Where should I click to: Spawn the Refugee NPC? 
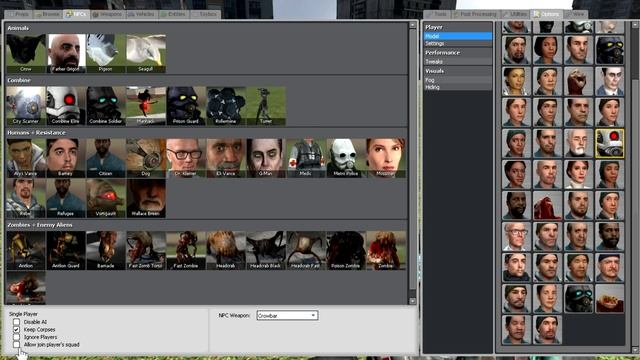[x=66, y=198]
